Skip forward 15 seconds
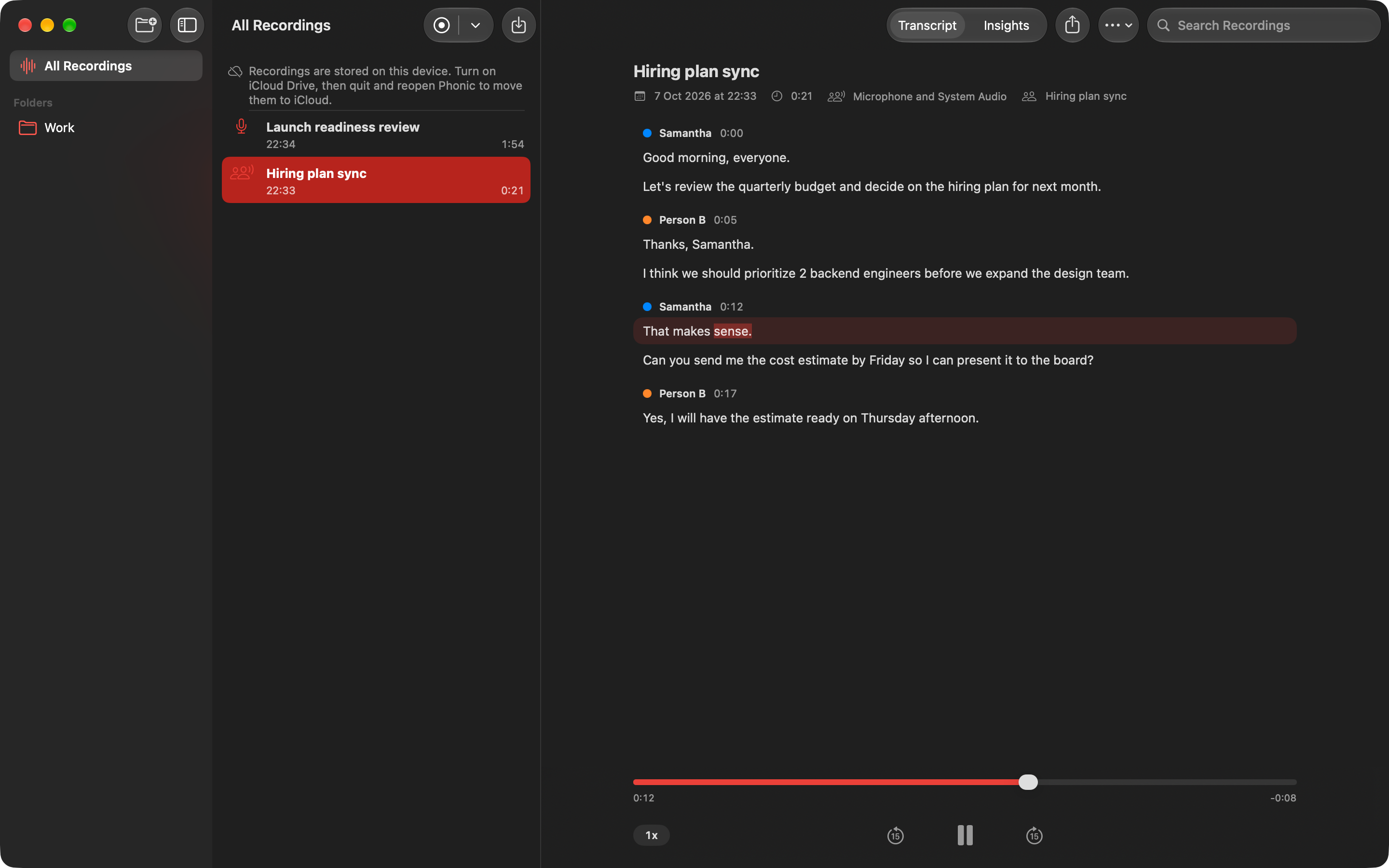This screenshot has height=868, width=1389. [1035, 835]
